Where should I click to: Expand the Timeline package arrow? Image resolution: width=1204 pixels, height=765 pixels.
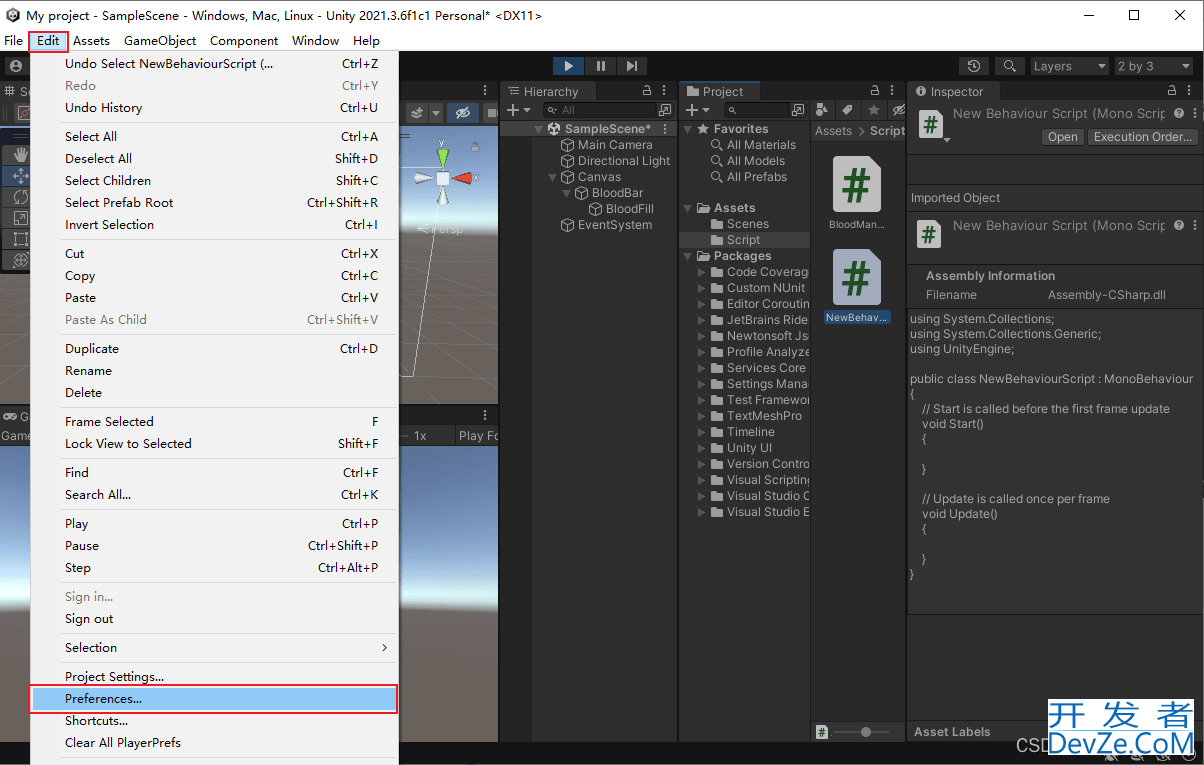[x=702, y=432]
